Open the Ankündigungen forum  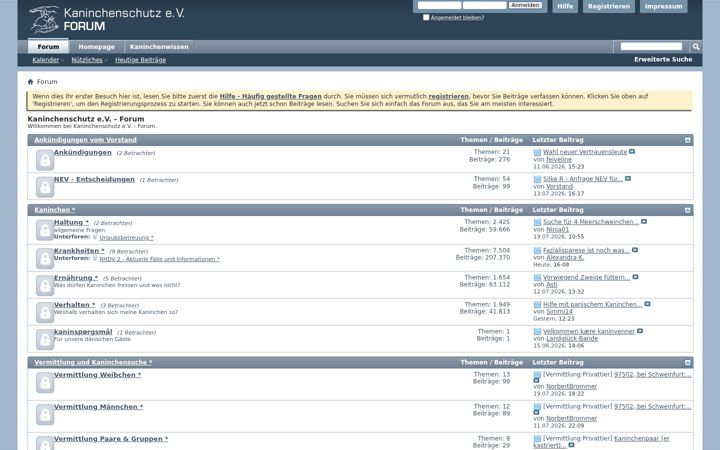(83, 152)
